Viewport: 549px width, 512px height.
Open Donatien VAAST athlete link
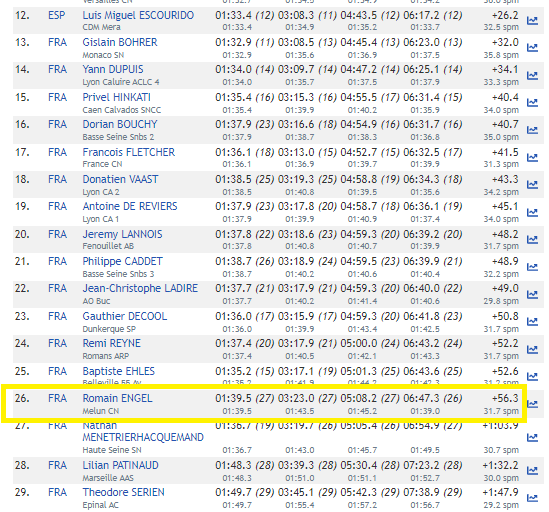point(120,179)
